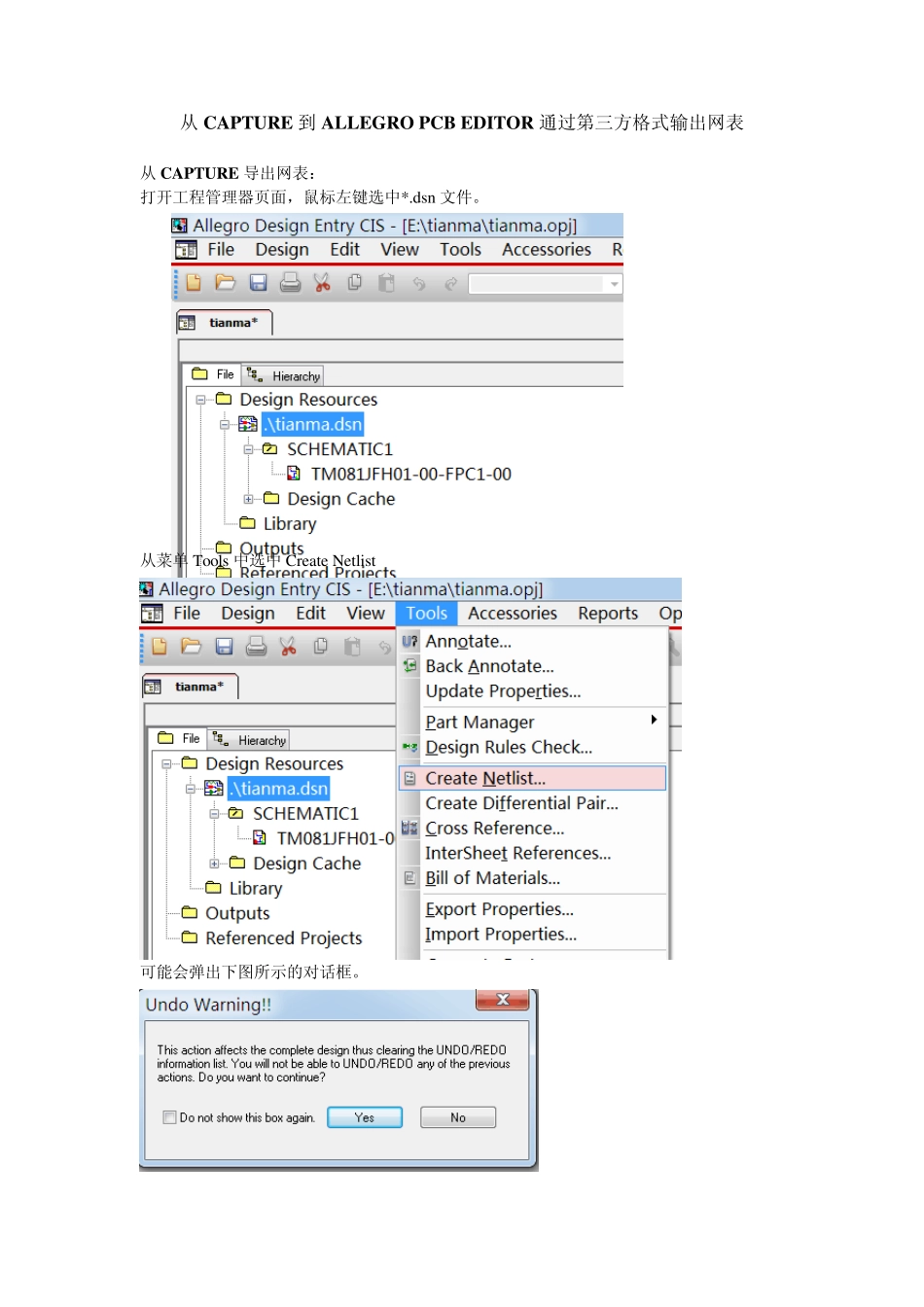Switch to Hierarchy tab in window with Tools menu
This screenshot has height=1307, width=924.
(249, 739)
